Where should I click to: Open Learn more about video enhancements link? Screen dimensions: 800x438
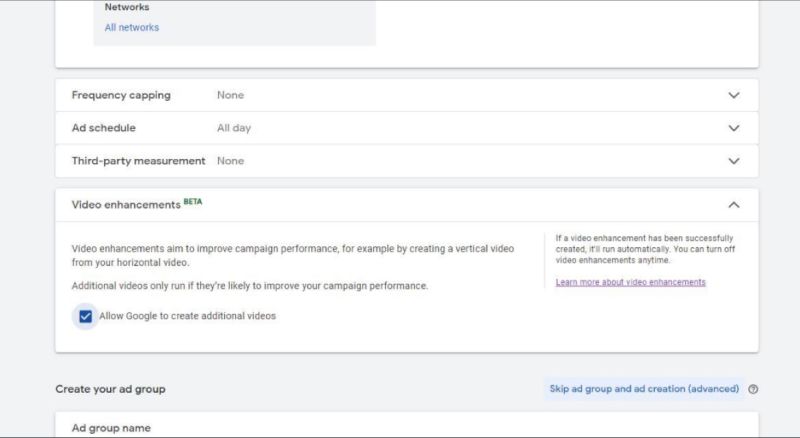630,282
